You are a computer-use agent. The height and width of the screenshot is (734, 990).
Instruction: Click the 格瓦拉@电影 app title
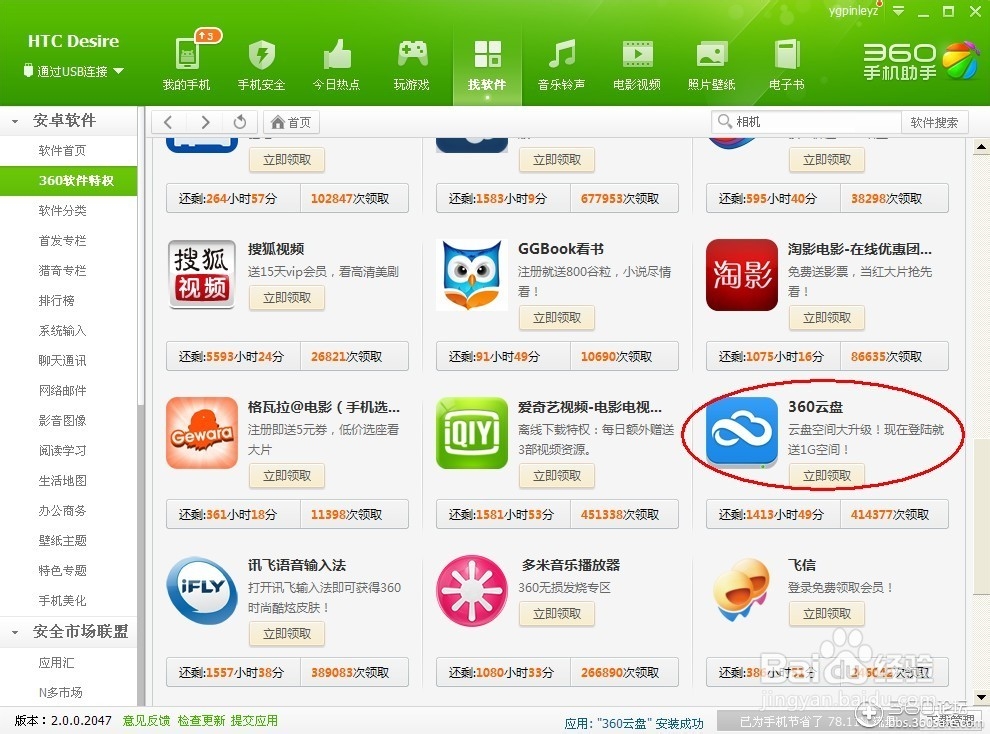click(324, 407)
